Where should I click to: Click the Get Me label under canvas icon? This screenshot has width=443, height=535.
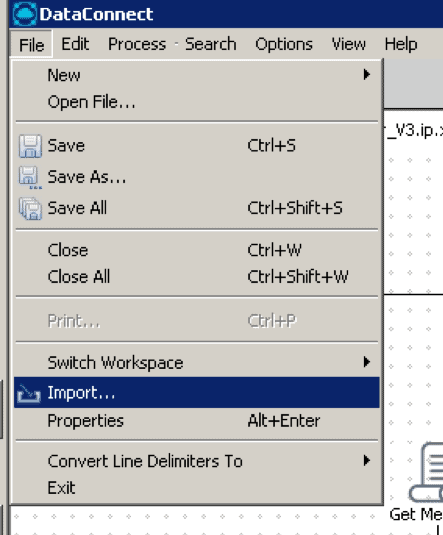tap(416, 514)
